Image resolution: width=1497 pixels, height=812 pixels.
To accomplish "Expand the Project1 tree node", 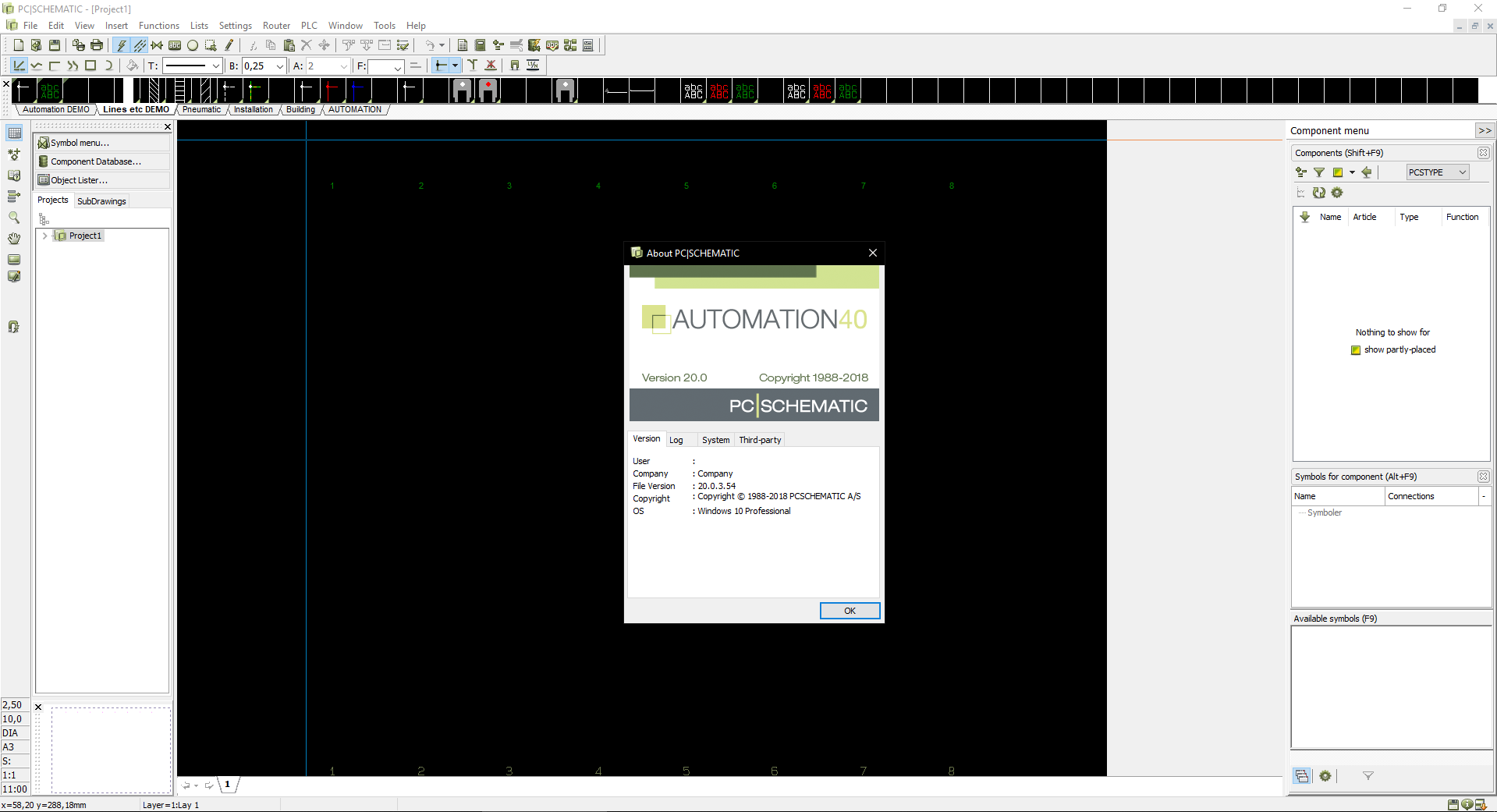I will point(44,236).
